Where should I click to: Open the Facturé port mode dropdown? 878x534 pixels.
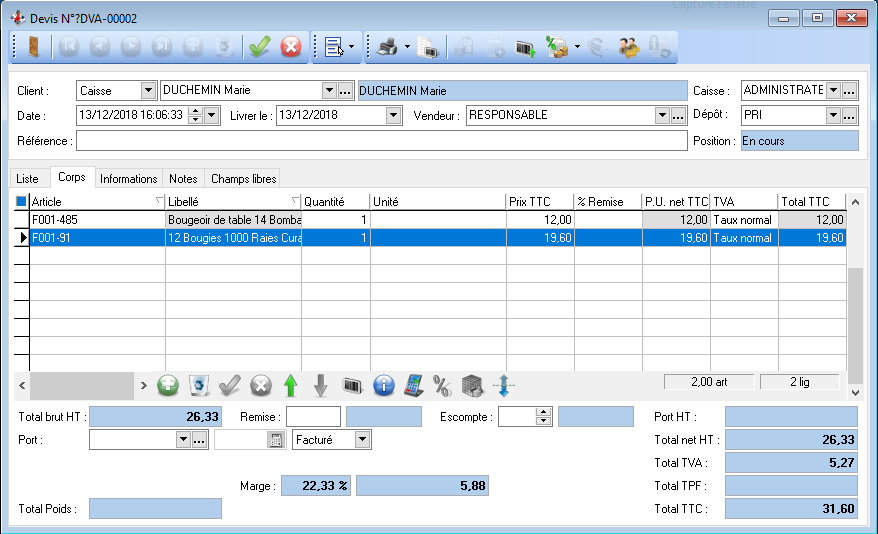coord(362,440)
